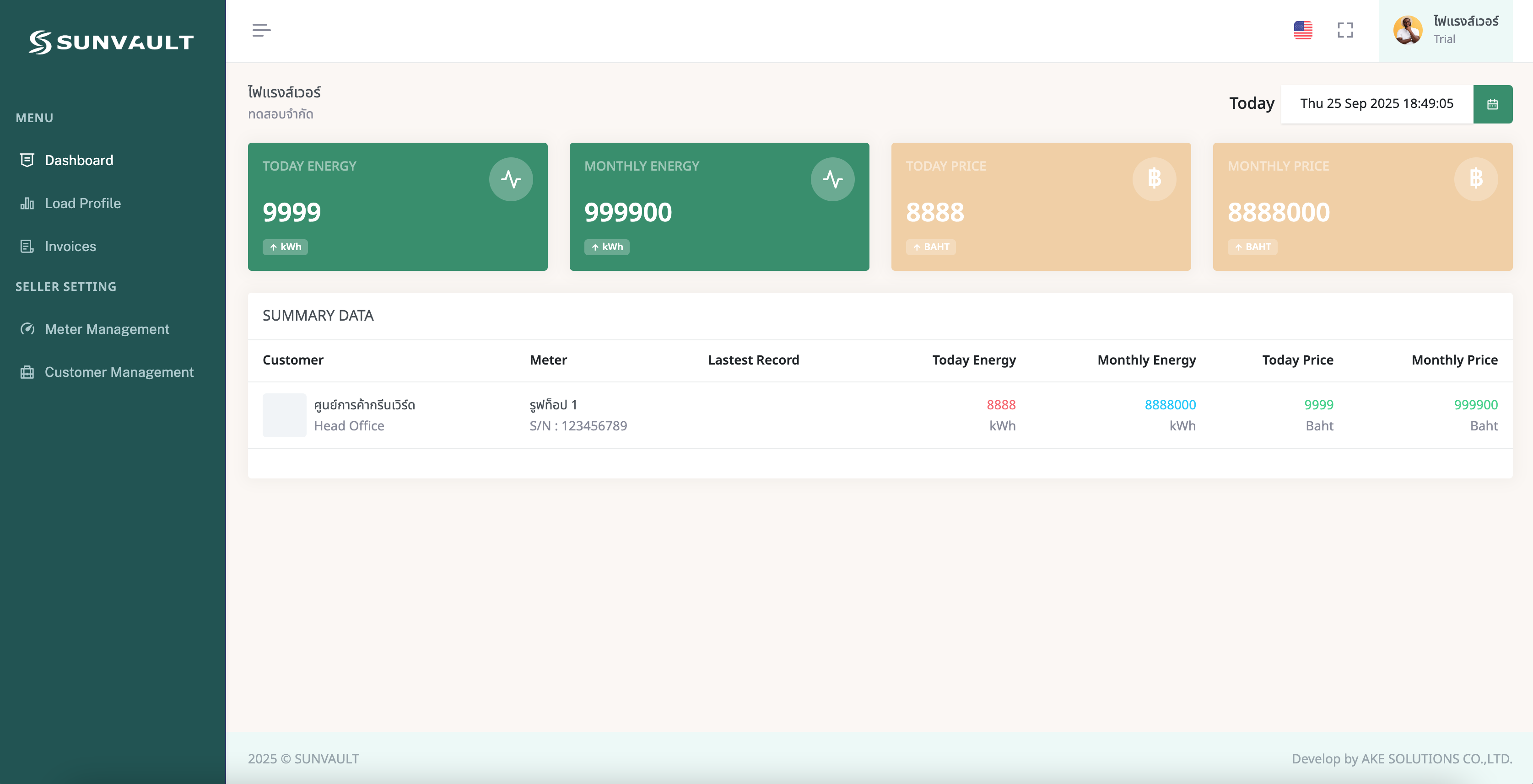Open the language flag selector
The height and width of the screenshot is (784, 1533).
click(1303, 30)
